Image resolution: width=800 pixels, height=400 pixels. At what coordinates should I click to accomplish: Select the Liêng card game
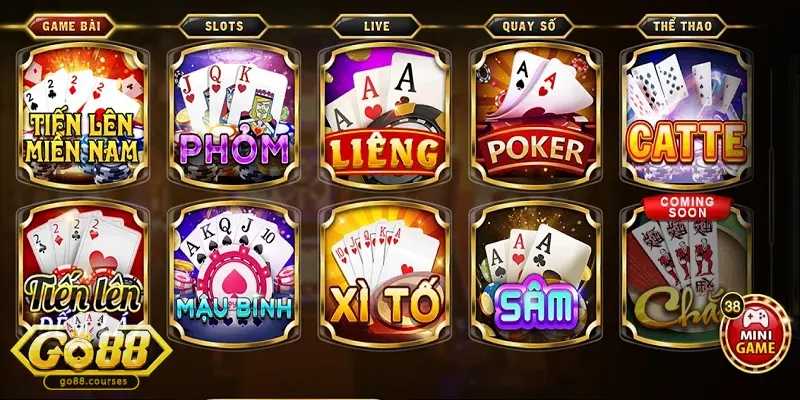click(384, 115)
